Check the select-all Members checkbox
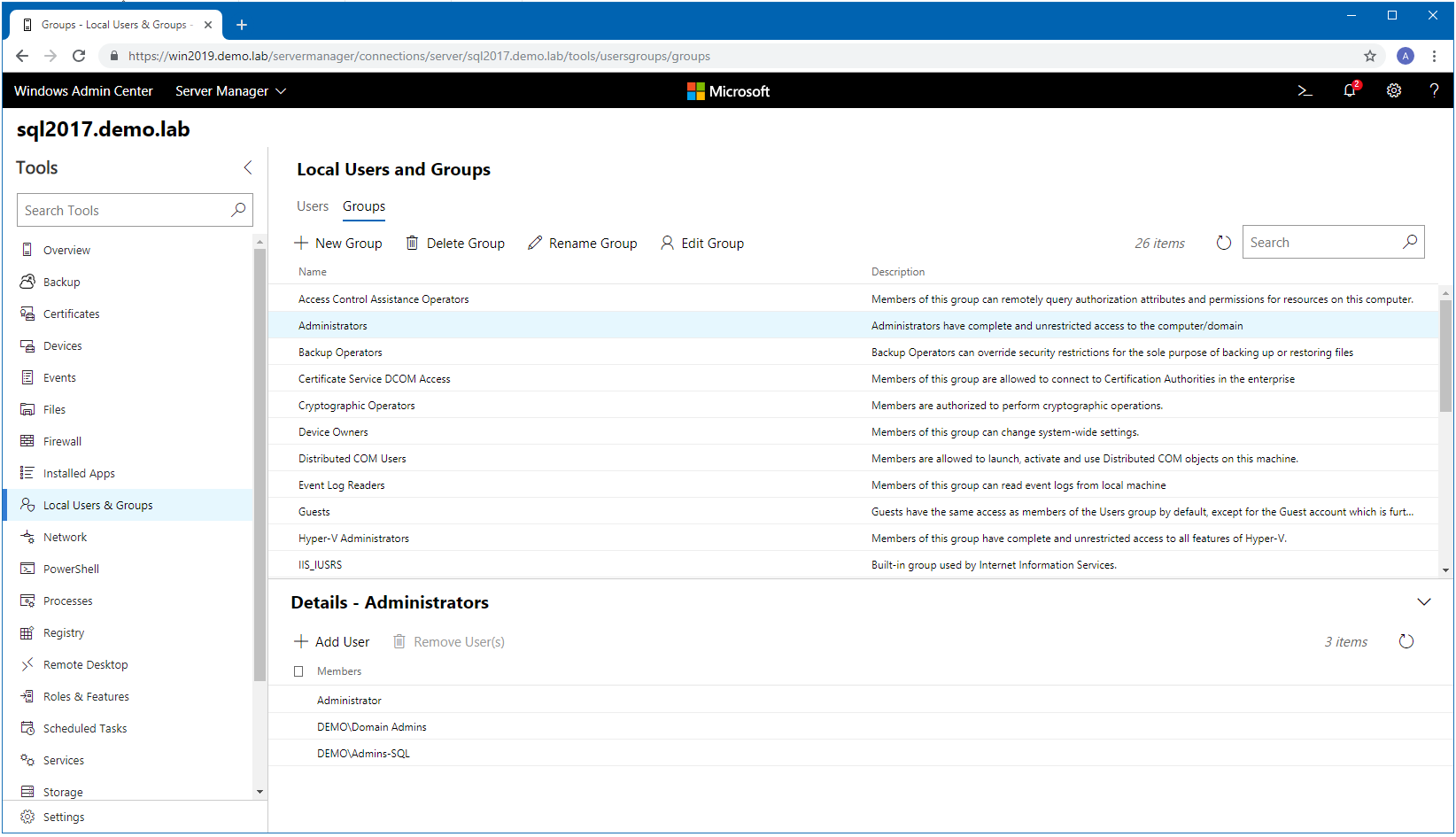Image resolution: width=1456 pixels, height=837 pixels. pos(298,671)
